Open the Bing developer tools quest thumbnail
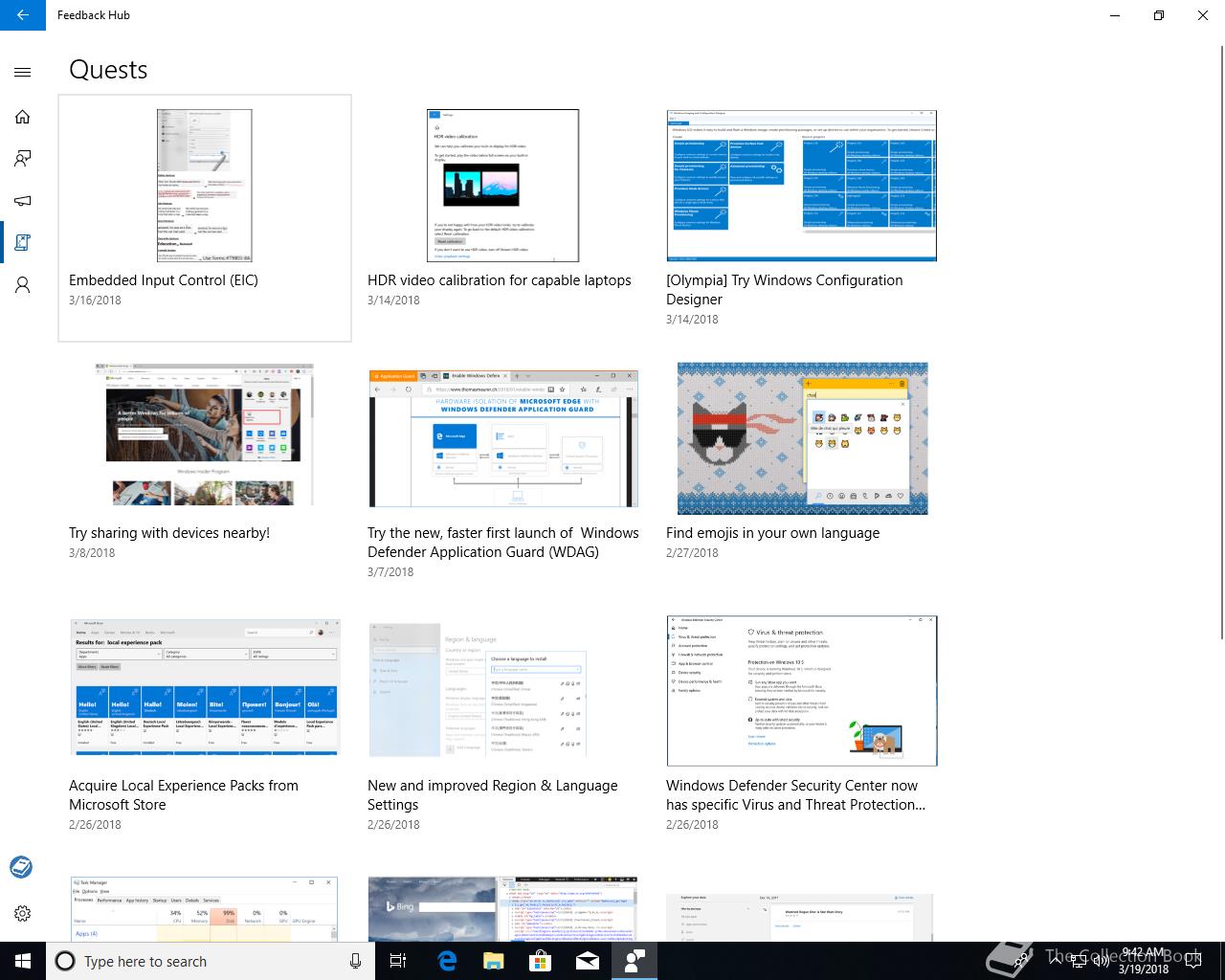The width and height of the screenshot is (1225, 980). (x=503, y=908)
